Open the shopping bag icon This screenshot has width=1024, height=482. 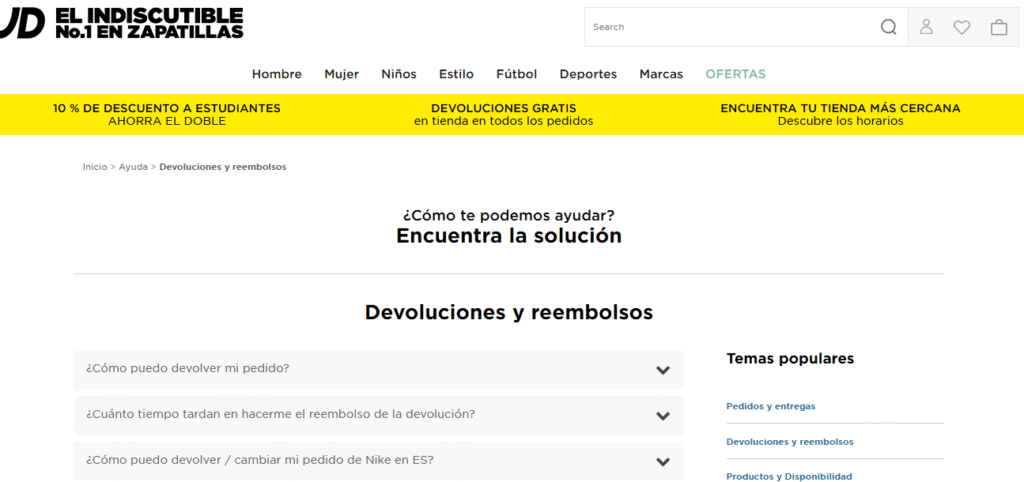(x=998, y=27)
